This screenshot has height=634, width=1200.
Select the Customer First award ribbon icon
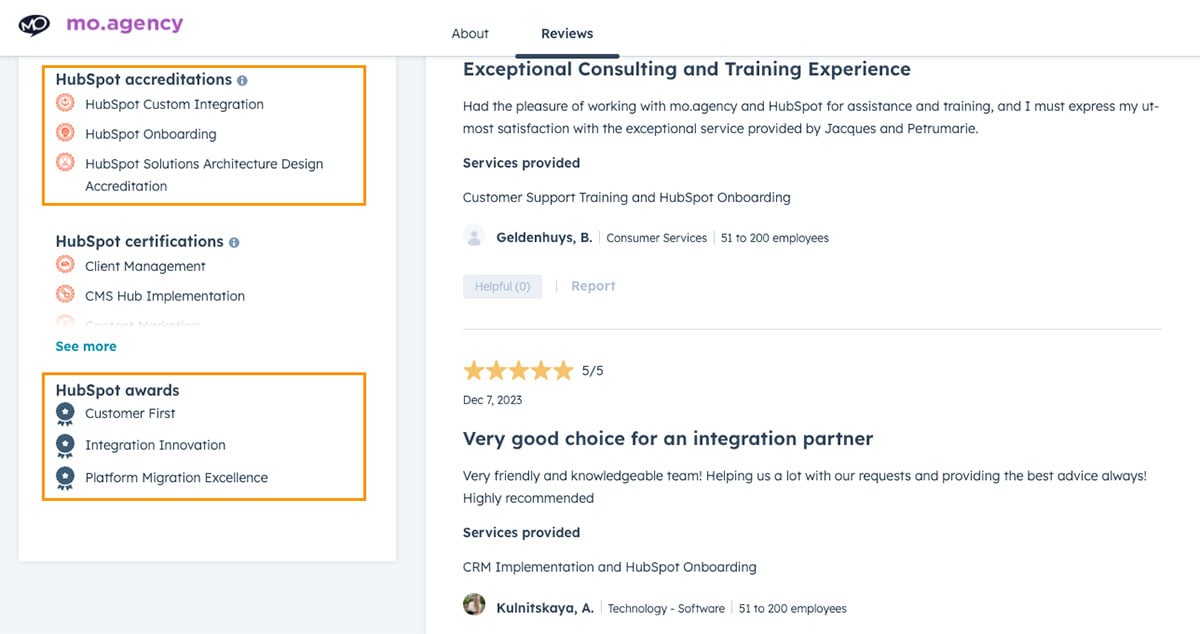point(64,413)
